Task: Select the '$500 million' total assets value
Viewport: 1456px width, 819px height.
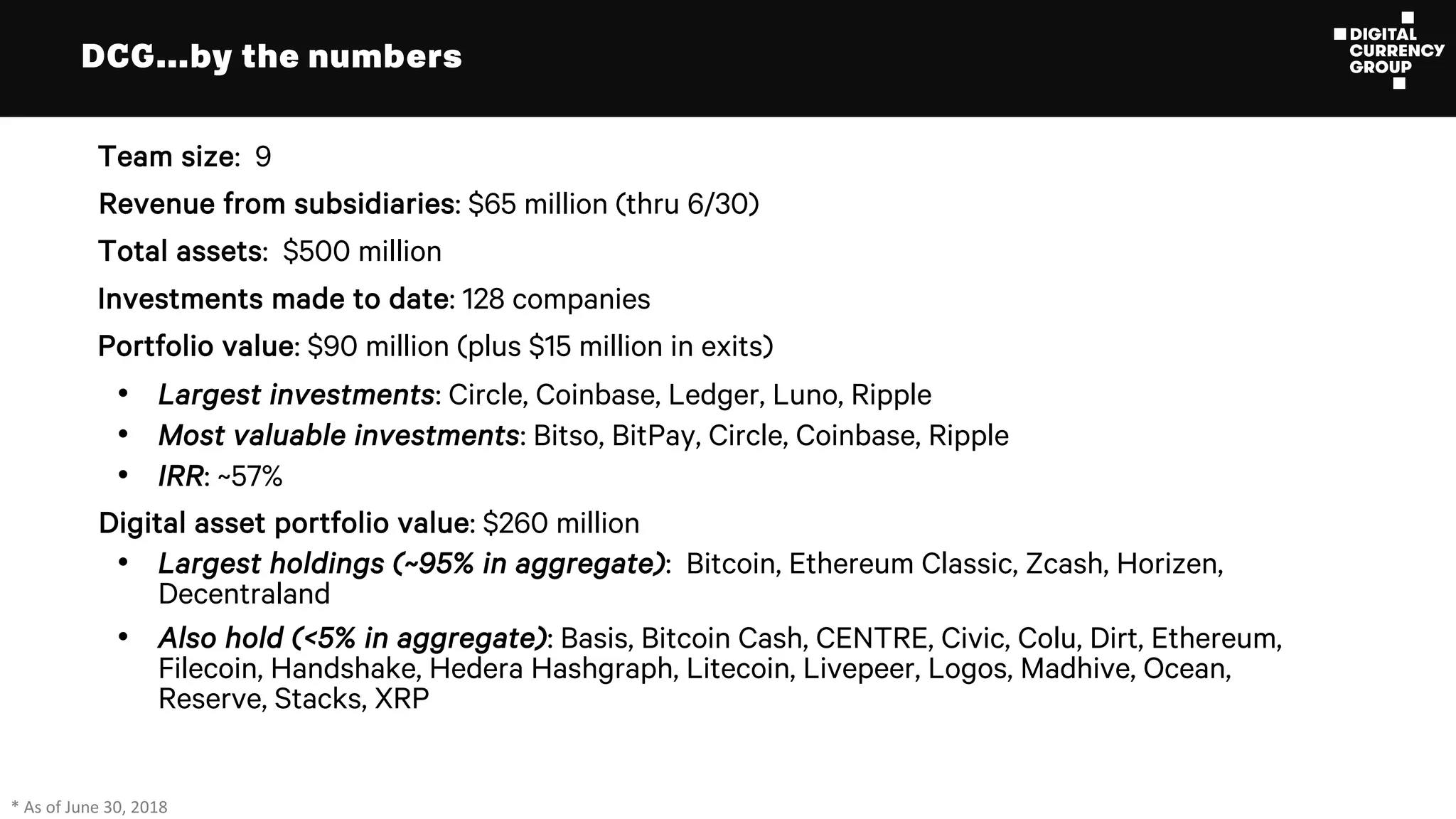Action: click(x=362, y=252)
